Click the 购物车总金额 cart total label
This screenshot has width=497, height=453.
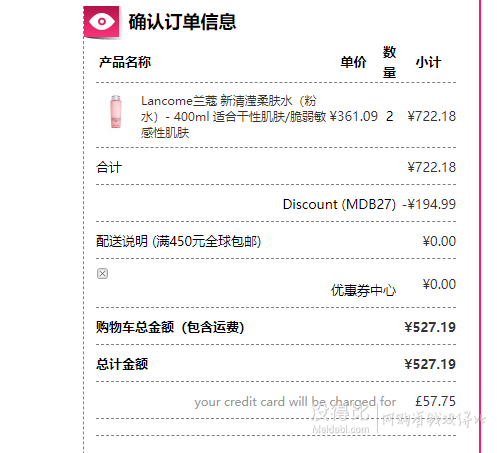[170, 327]
